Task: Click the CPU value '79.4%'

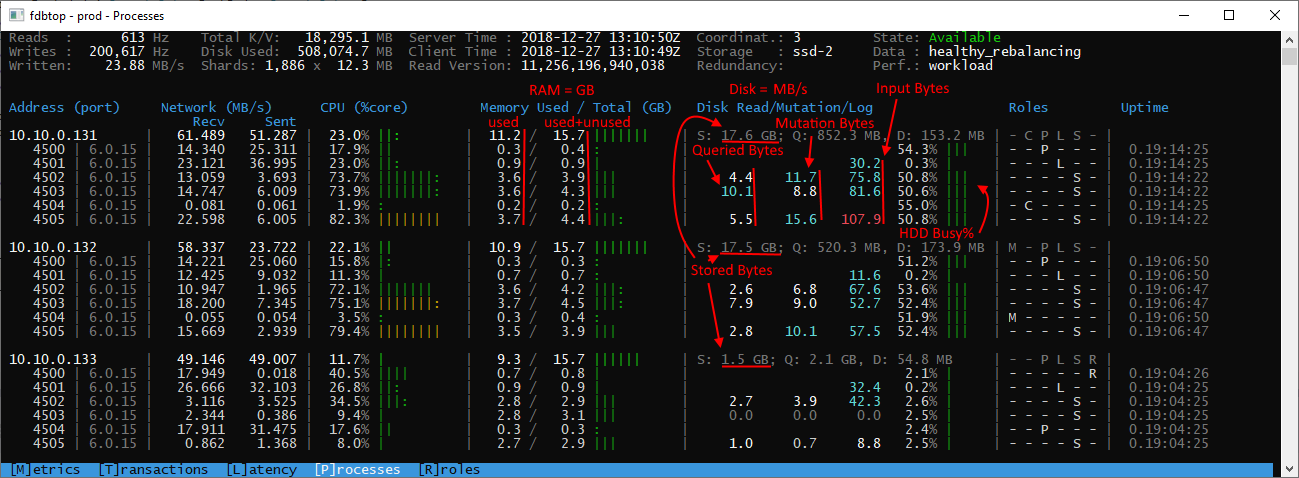Action: click(350, 331)
